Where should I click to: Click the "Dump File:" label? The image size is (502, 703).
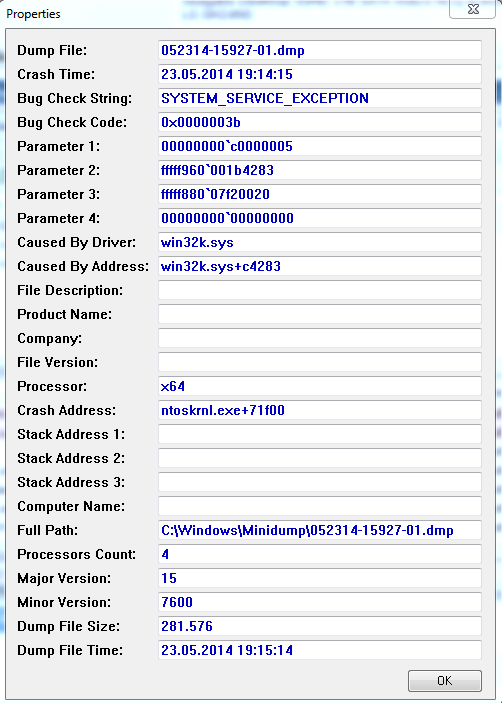coord(52,50)
